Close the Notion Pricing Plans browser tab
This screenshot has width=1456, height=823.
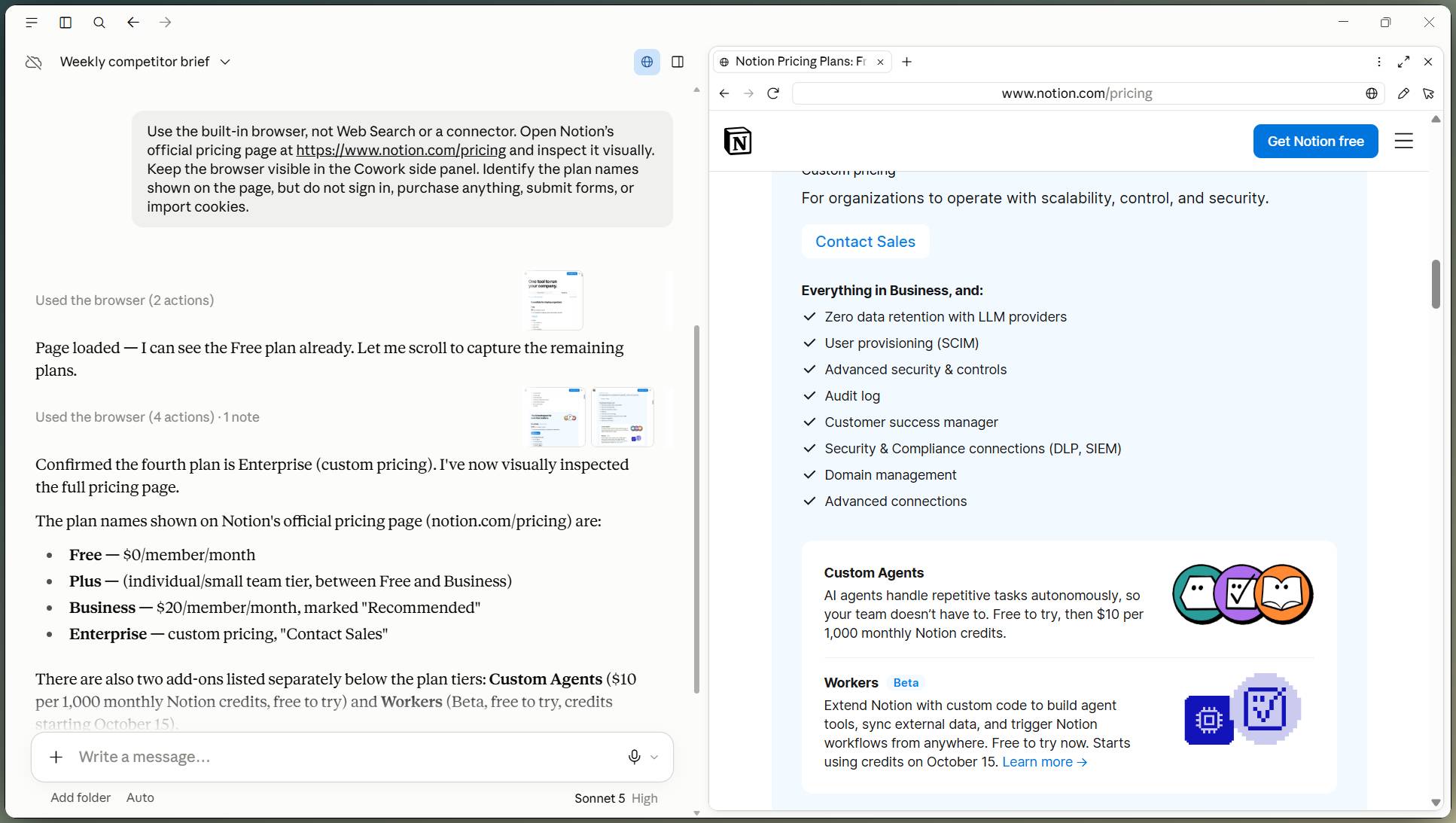point(880,62)
